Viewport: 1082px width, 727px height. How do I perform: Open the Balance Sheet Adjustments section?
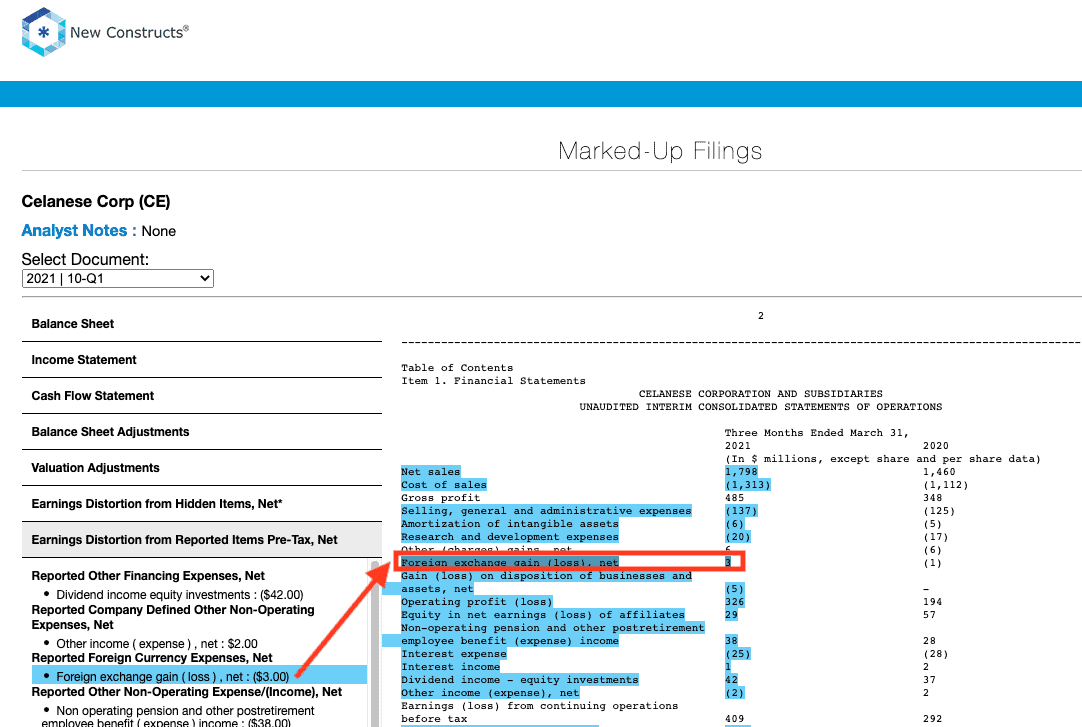click(x=201, y=431)
